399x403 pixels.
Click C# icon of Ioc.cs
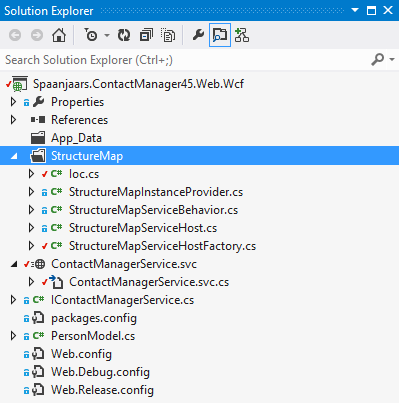(x=56, y=174)
